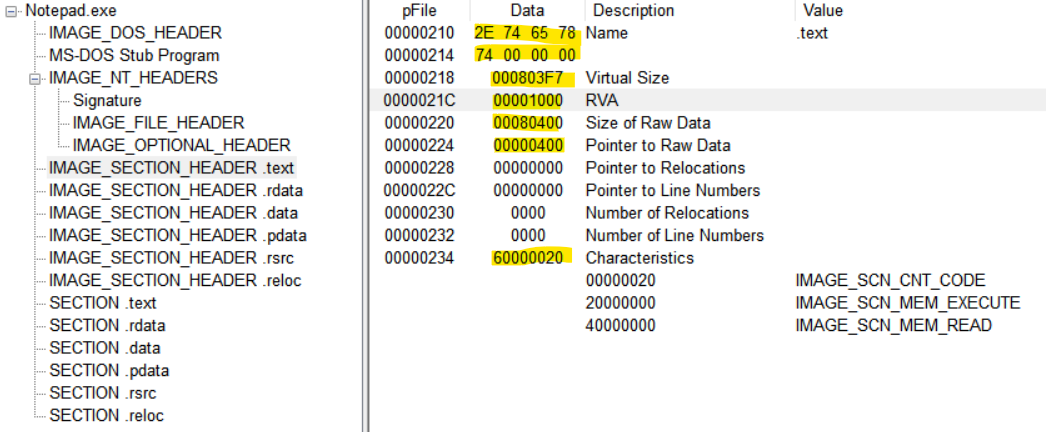
Task: Collapse the Notepad.exe root node
Action: tap(11, 11)
